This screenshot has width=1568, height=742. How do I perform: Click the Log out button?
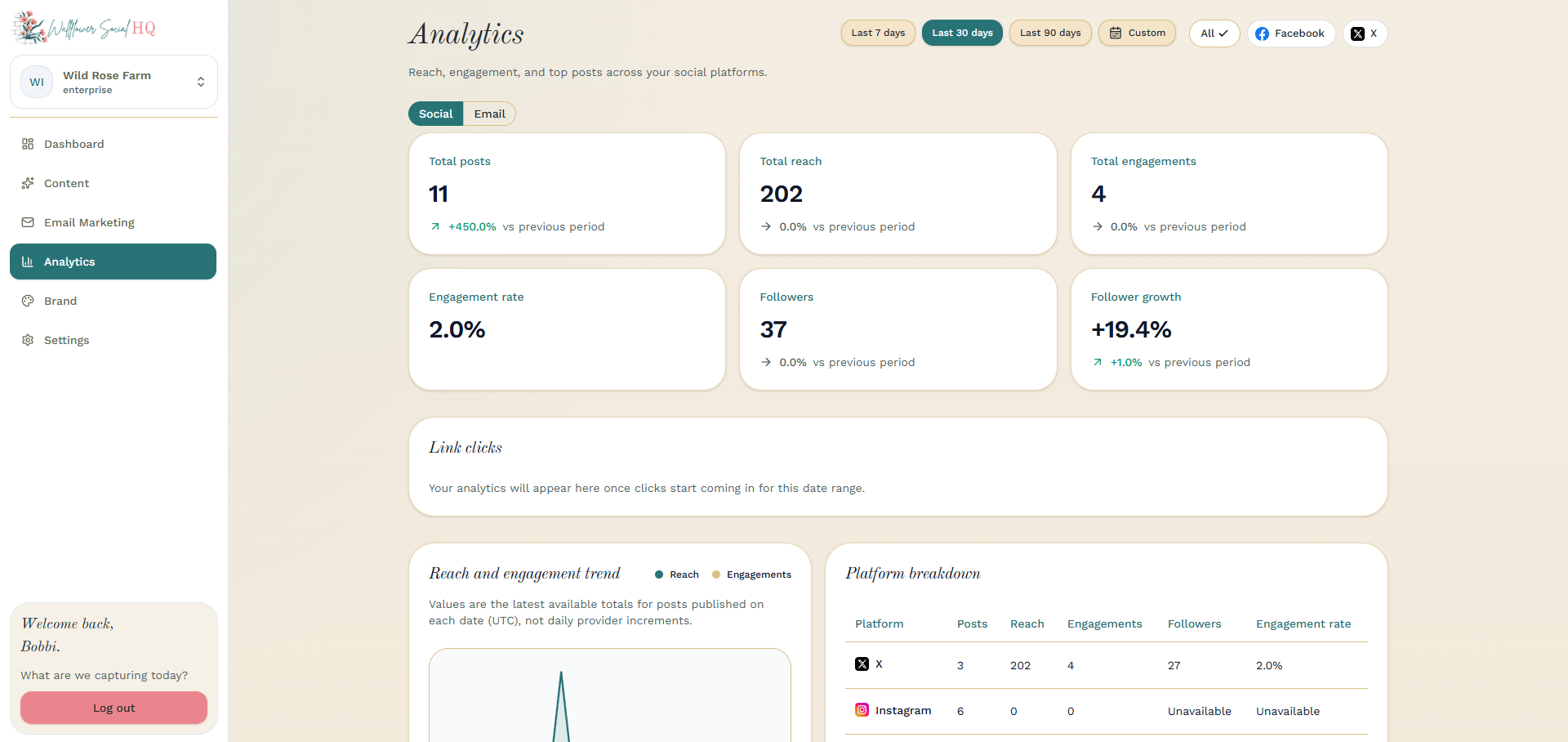coord(114,708)
